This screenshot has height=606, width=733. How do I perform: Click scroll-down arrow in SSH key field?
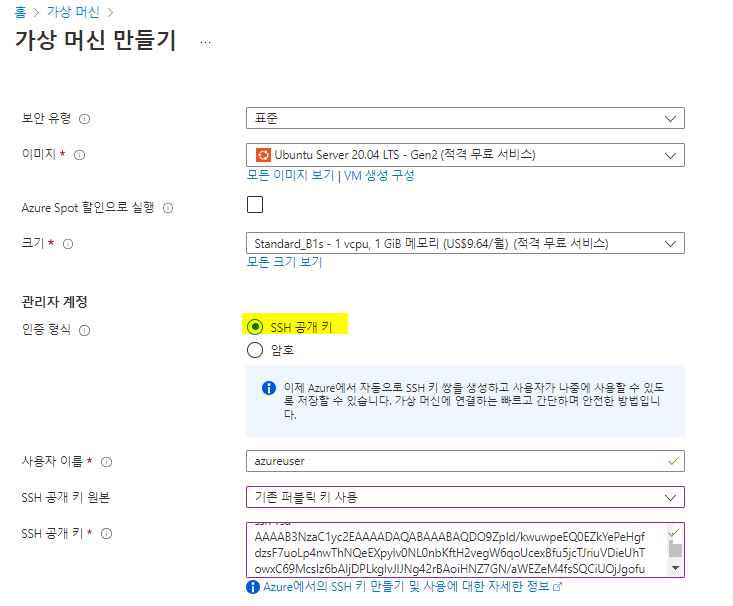click(675, 568)
